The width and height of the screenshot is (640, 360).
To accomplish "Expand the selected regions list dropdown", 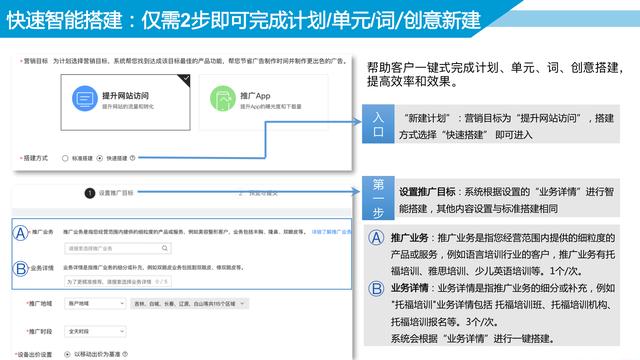I will pos(189,304).
